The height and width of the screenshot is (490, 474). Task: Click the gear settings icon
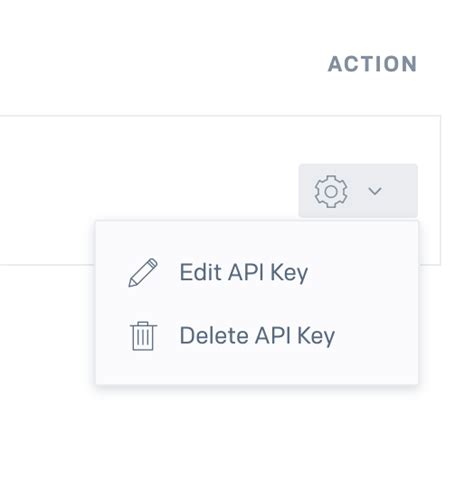click(331, 191)
